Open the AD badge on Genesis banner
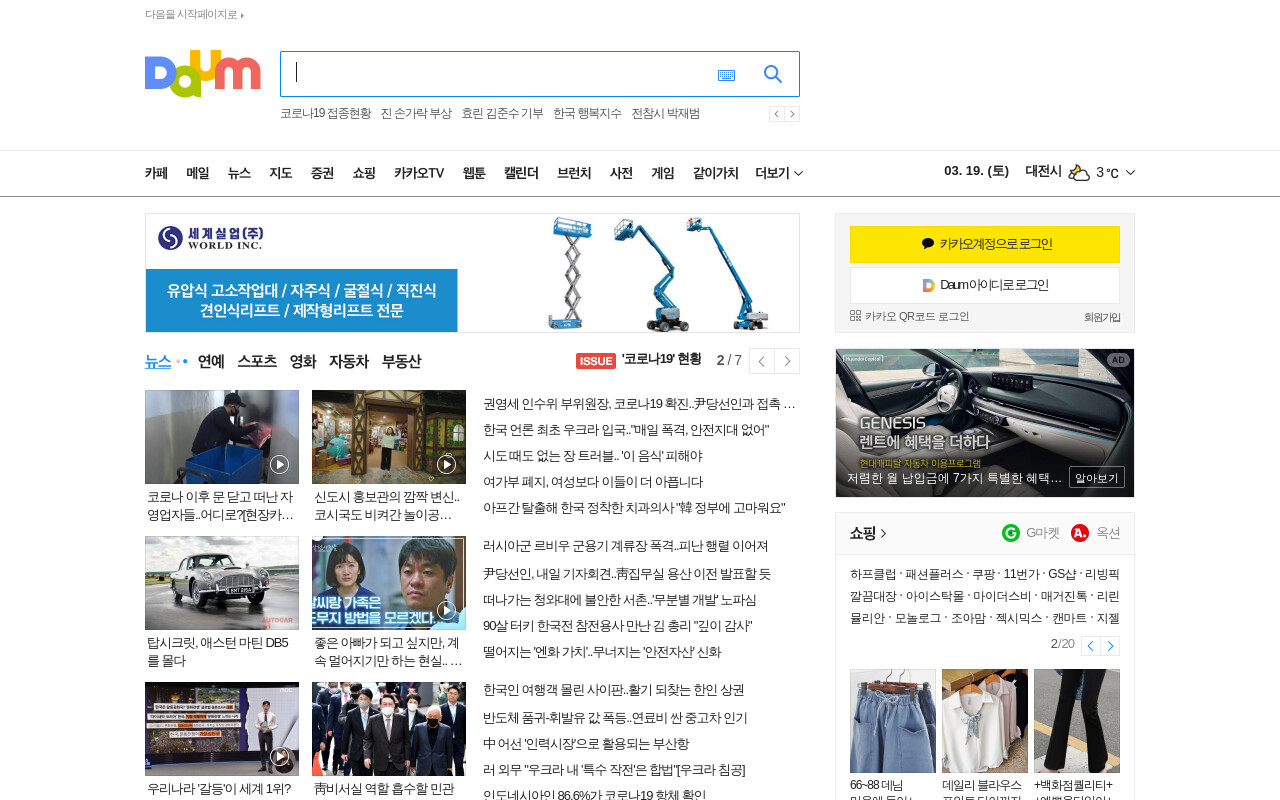 1118,360
